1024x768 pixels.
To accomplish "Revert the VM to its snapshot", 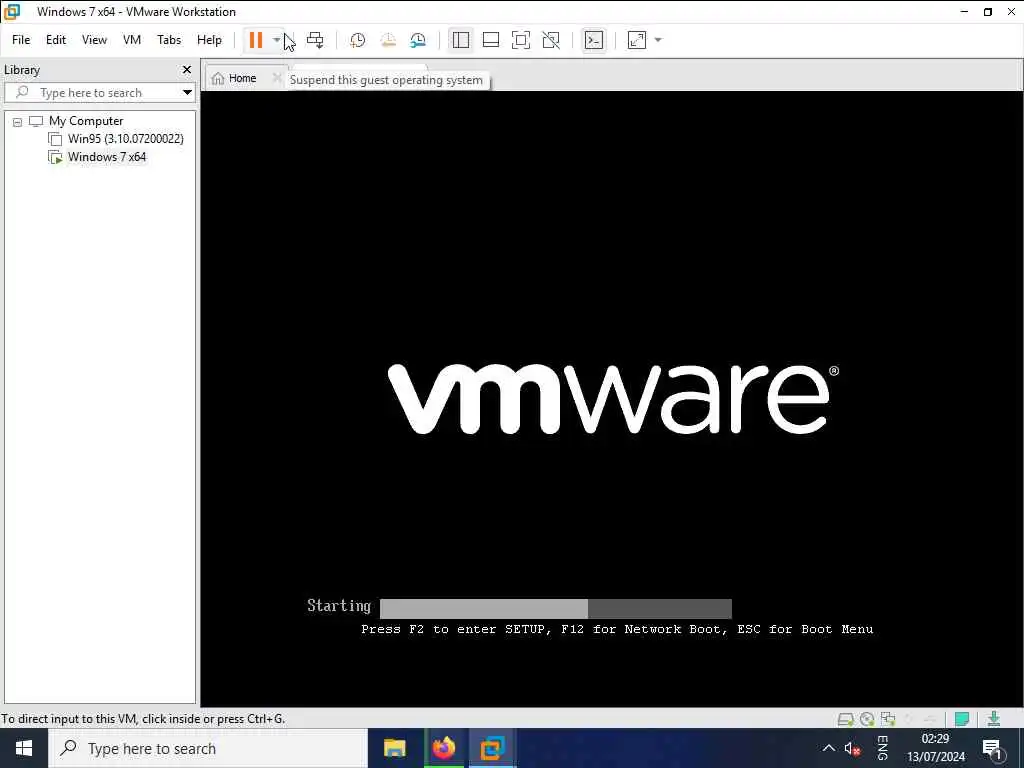I will 388,40.
